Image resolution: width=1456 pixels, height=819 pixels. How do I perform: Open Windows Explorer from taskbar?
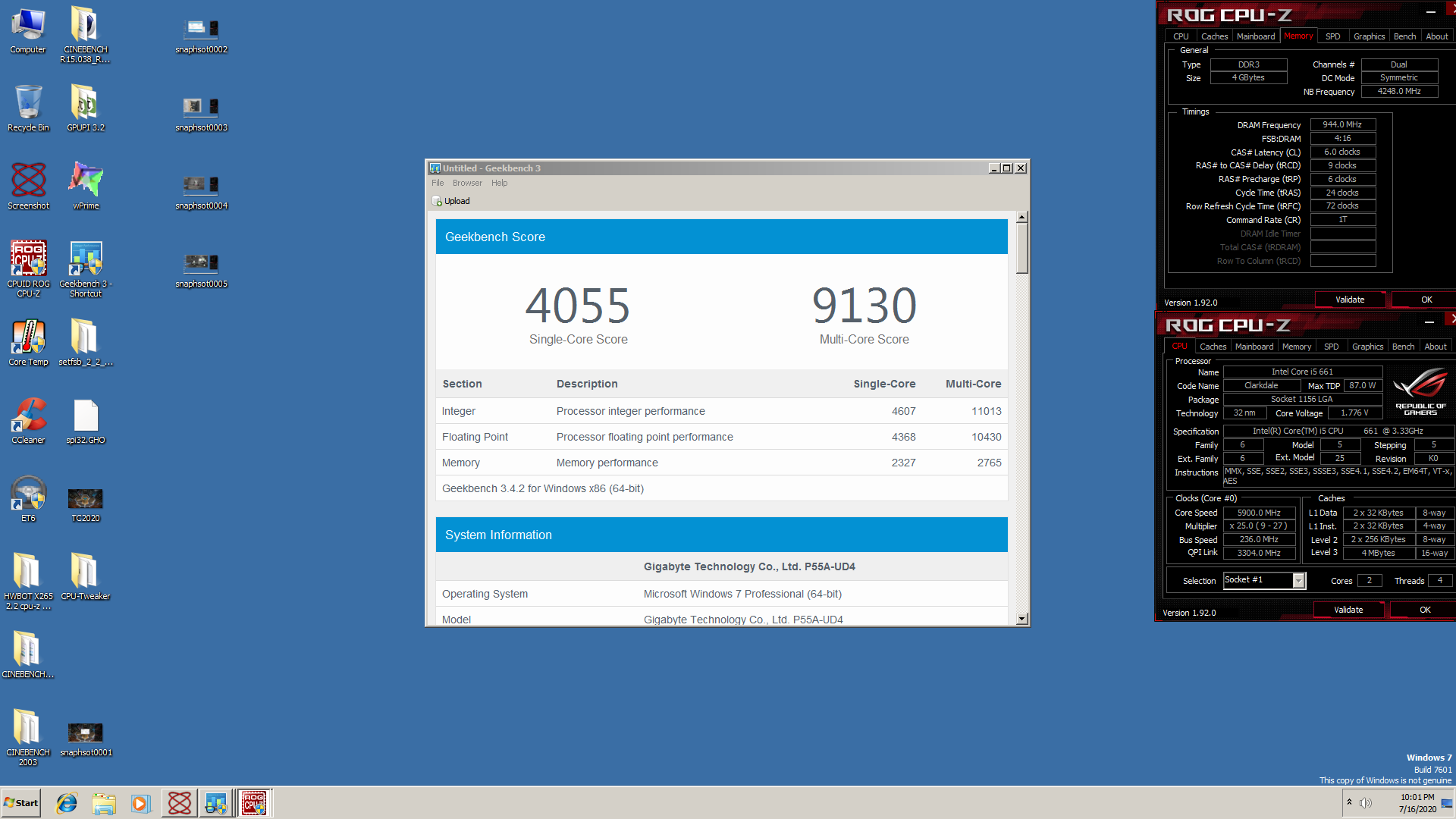click(104, 803)
